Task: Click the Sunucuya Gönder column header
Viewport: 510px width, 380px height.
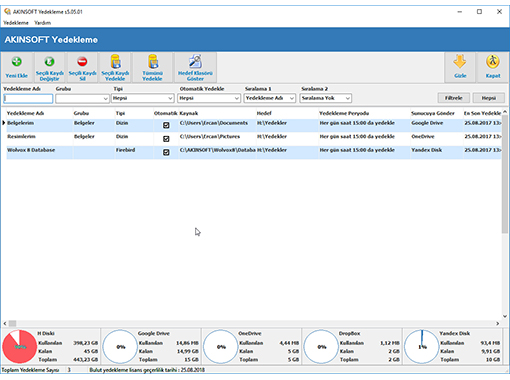Action: point(433,113)
